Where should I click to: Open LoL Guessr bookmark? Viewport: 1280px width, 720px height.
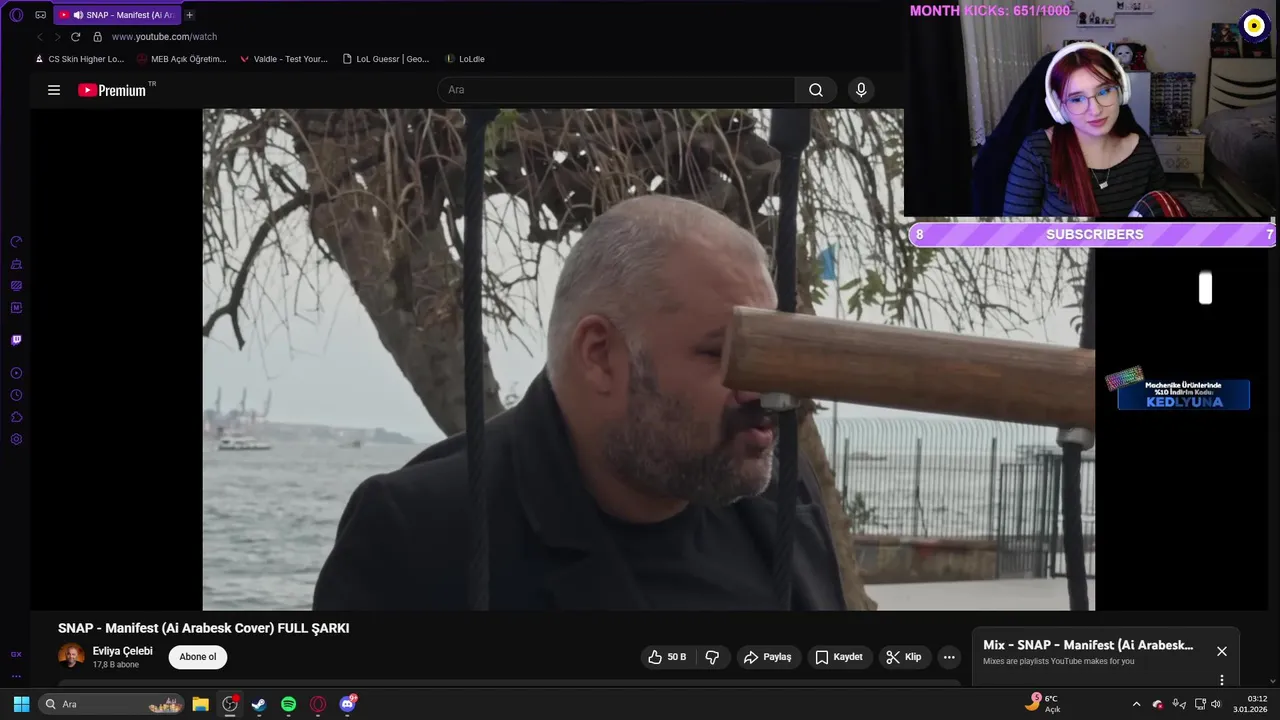[386, 59]
